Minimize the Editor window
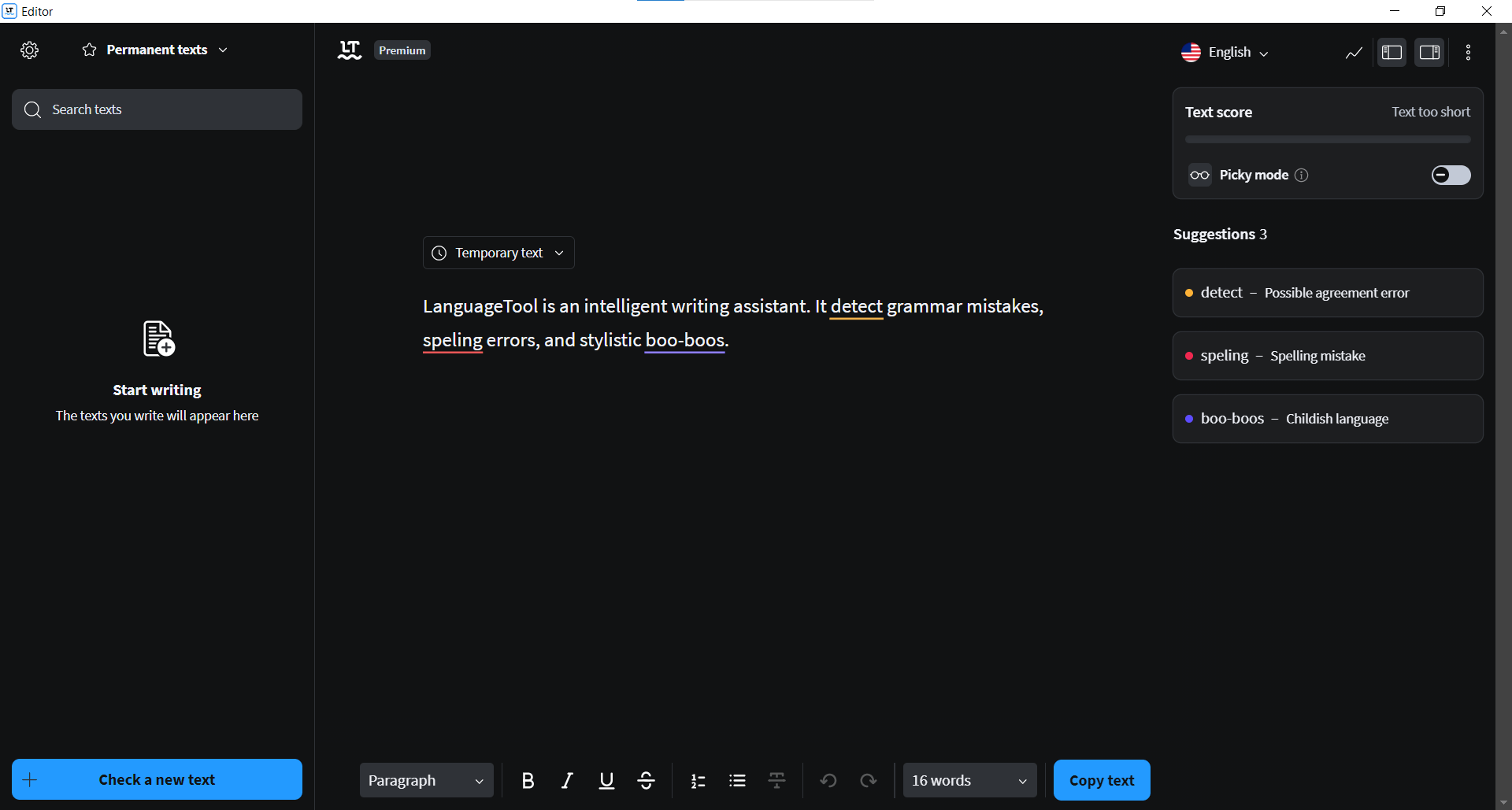 point(1395,11)
